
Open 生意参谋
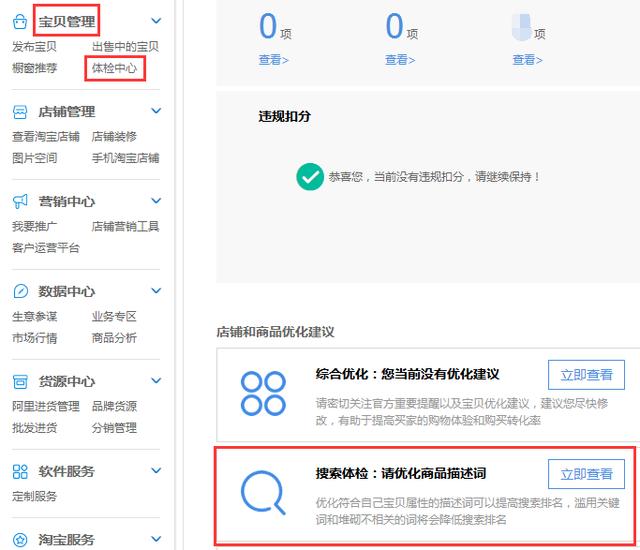pyautogui.click(x=35, y=316)
